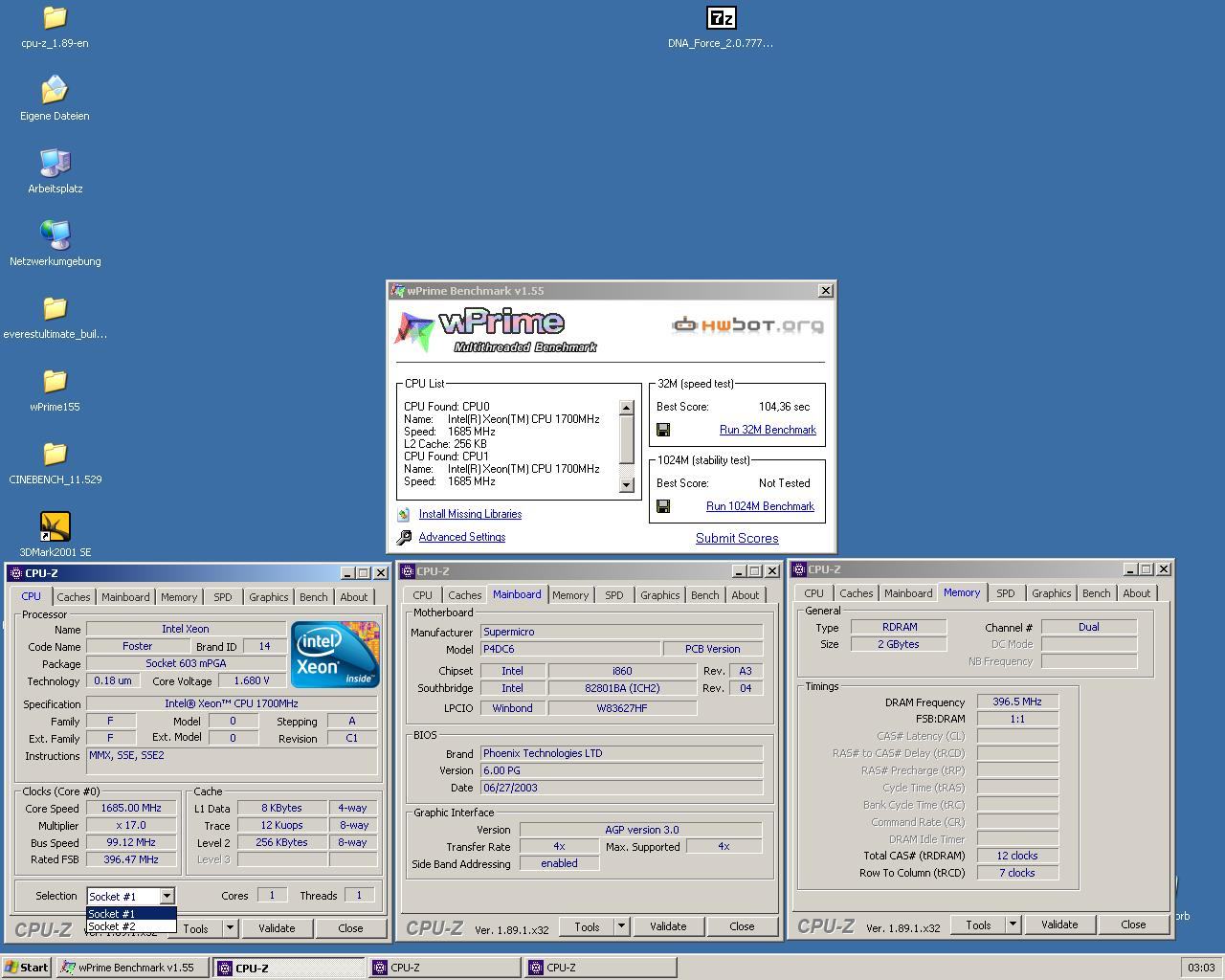Click the Install Missing Libraries icon
The width and height of the screenshot is (1225, 980).
pos(404,514)
